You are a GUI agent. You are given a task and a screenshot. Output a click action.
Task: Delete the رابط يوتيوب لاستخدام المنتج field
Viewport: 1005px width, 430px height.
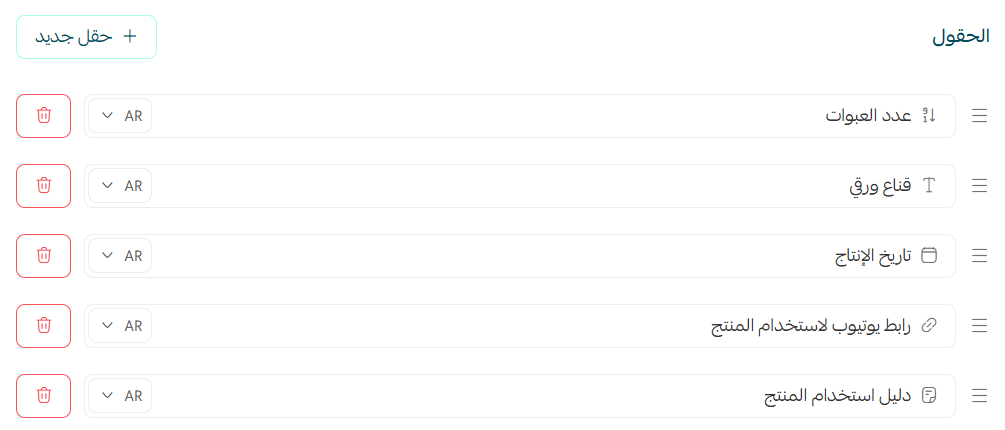click(x=43, y=326)
